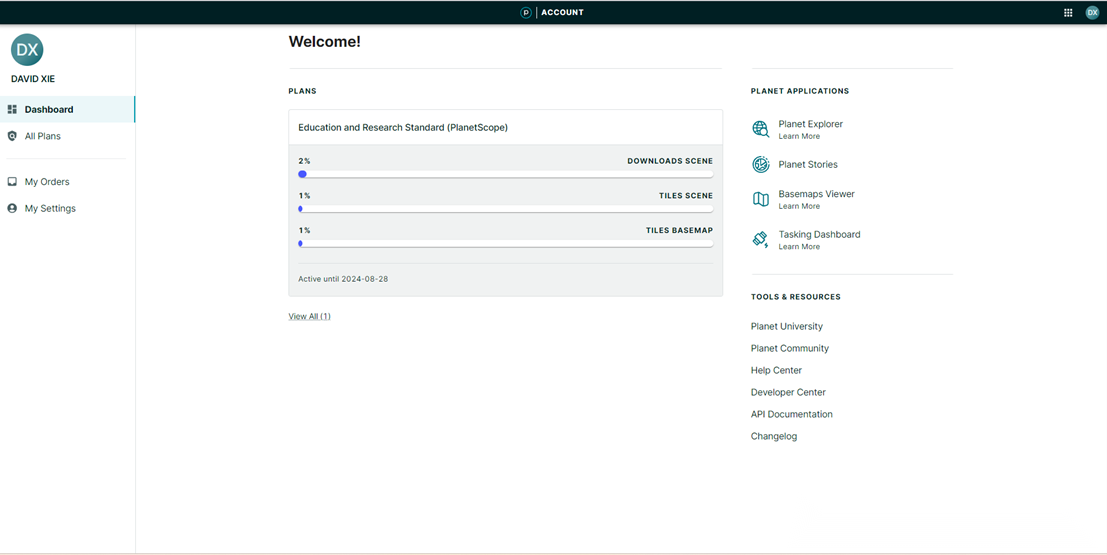This screenshot has height=555, width=1107.
Task: Open Planet Community link
Action: [790, 348]
